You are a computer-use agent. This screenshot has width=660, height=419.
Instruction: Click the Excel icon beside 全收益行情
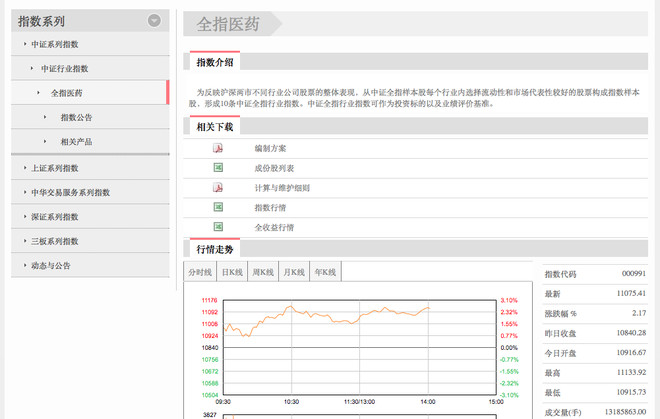tap(218, 227)
